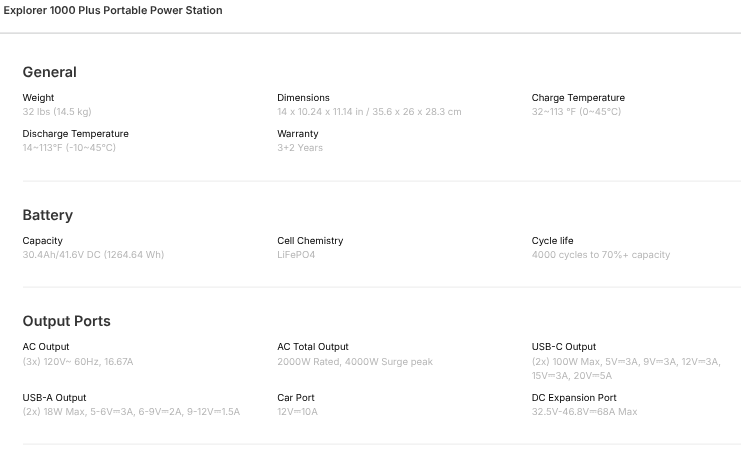This screenshot has width=741, height=468.
Task: Select the Discharge Temperature label
Action: pos(75,134)
